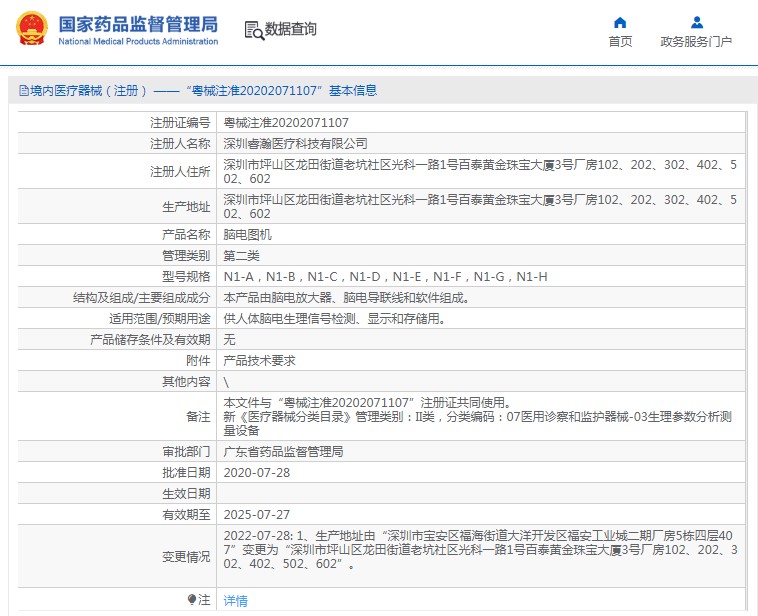Image resolution: width=758 pixels, height=616 pixels.
Task: Click the national emblem logo
Action: [30, 29]
